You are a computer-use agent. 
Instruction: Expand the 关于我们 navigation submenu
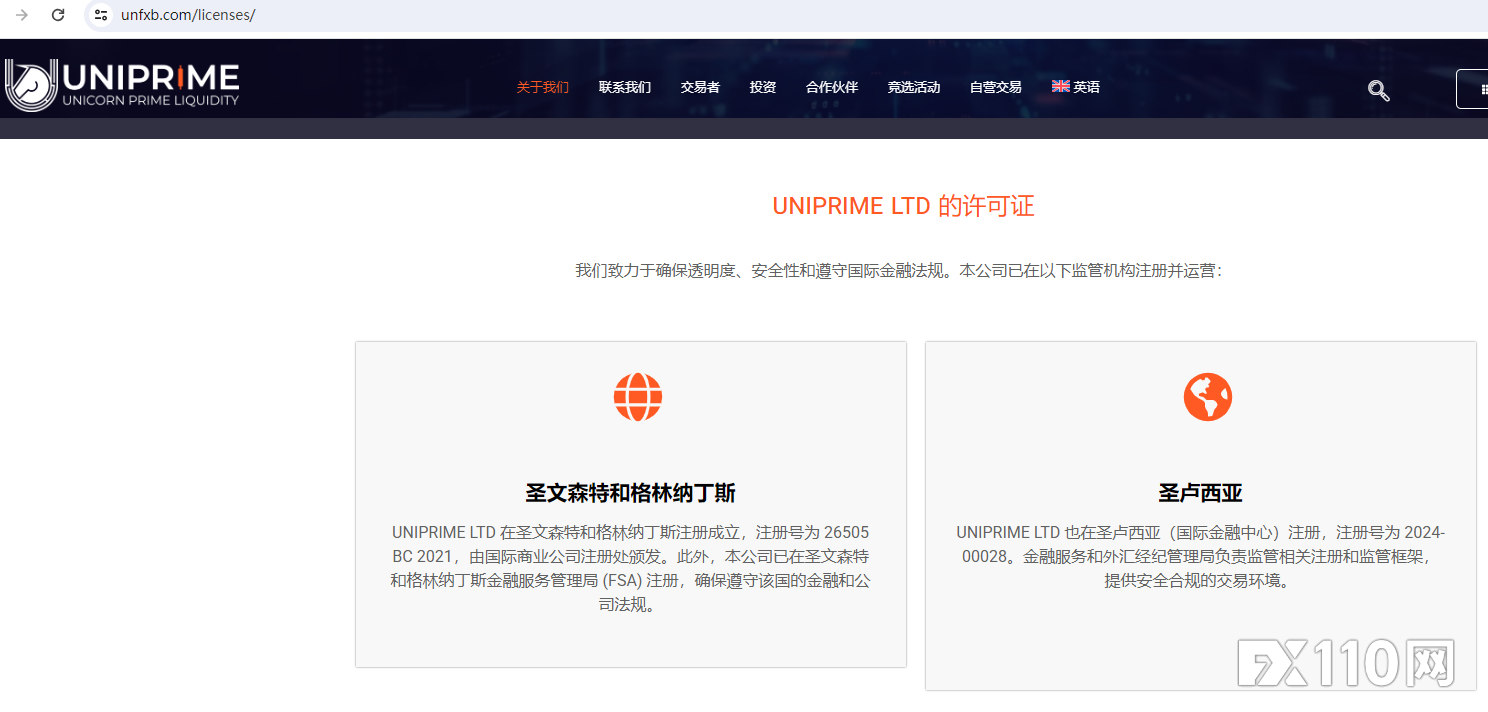tap(542, 86)
